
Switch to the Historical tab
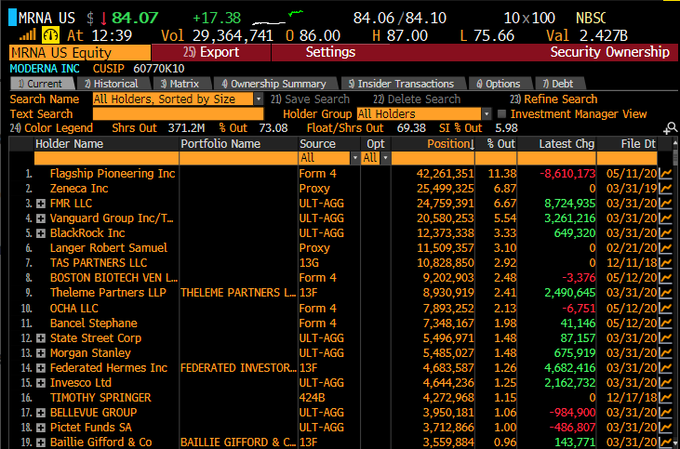(113, 84)
